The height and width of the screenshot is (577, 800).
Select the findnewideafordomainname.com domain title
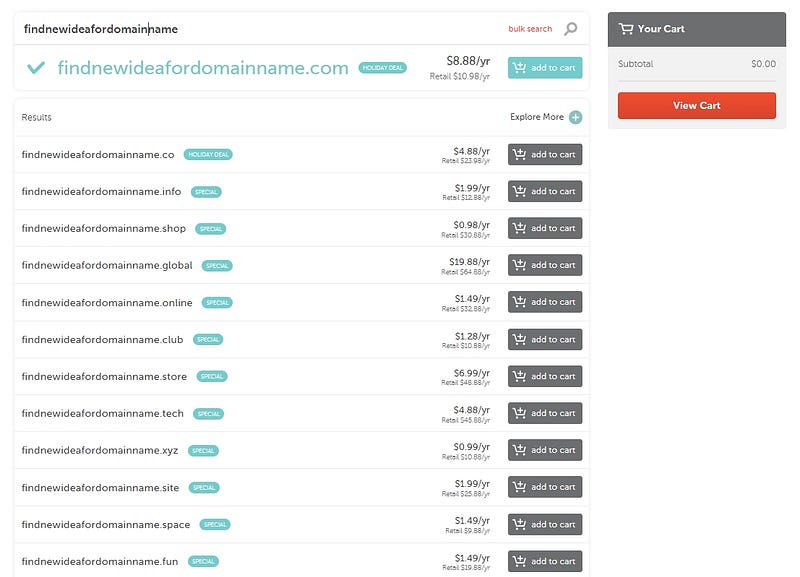tap(203, 67)
